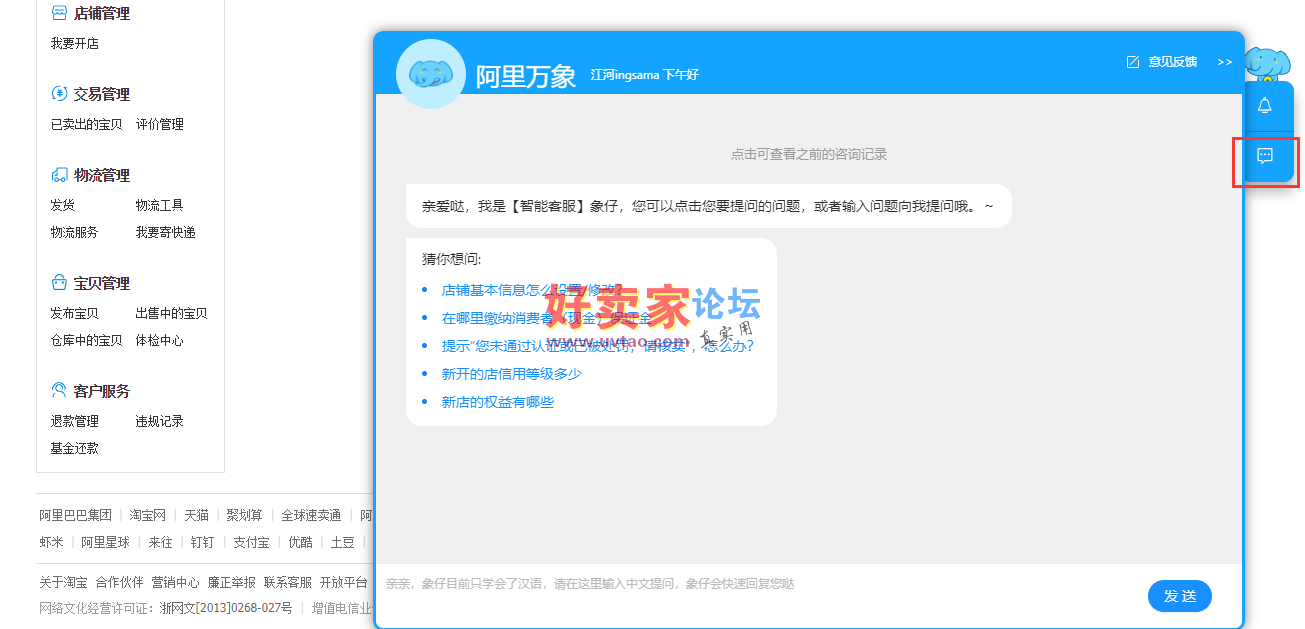Click the 意见反馈 feedback pencil icon
Screen dimensions: 1305x629
(1131, 61)
